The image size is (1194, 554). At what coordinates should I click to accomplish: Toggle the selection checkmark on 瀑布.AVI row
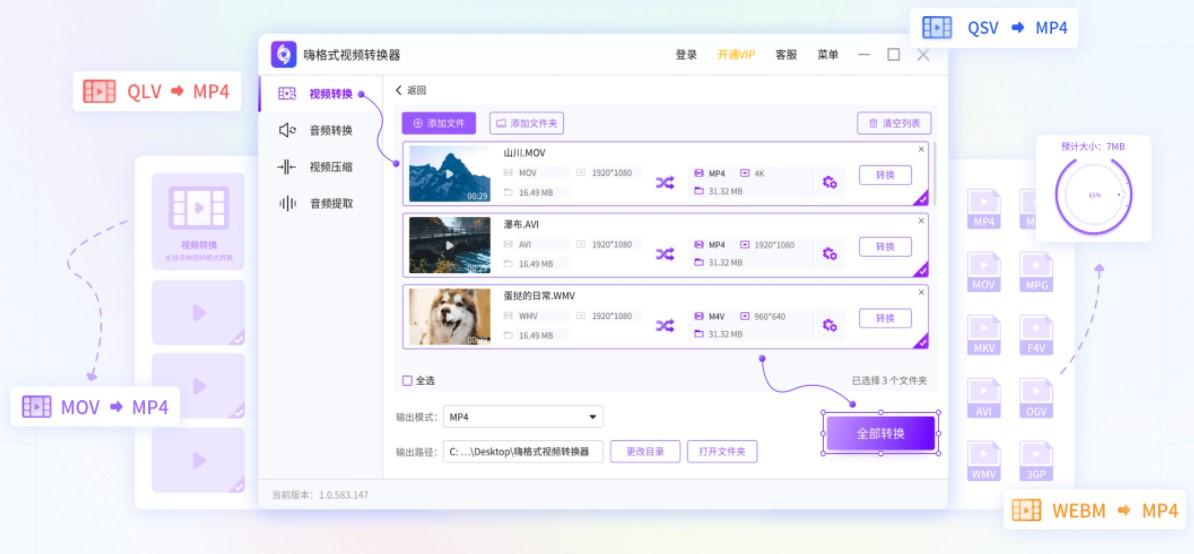pos(922,270)
